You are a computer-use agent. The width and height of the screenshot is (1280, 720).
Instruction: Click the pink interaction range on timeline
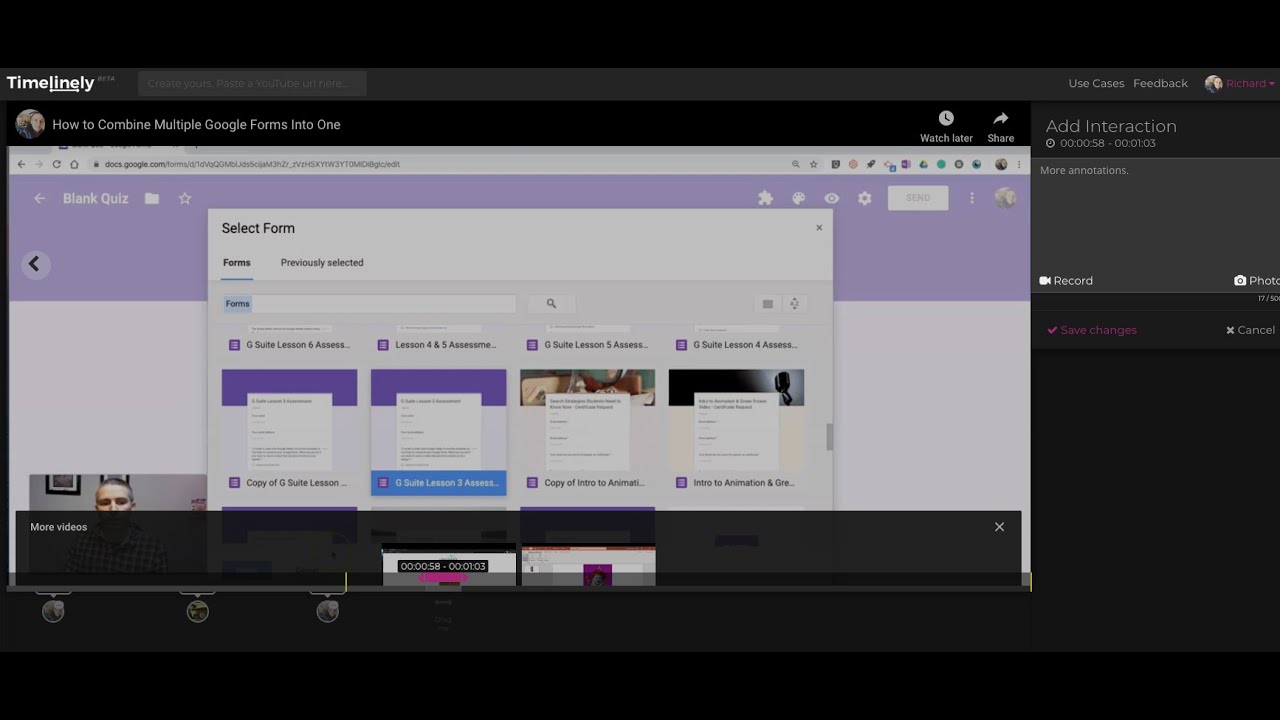pos(443,578)
